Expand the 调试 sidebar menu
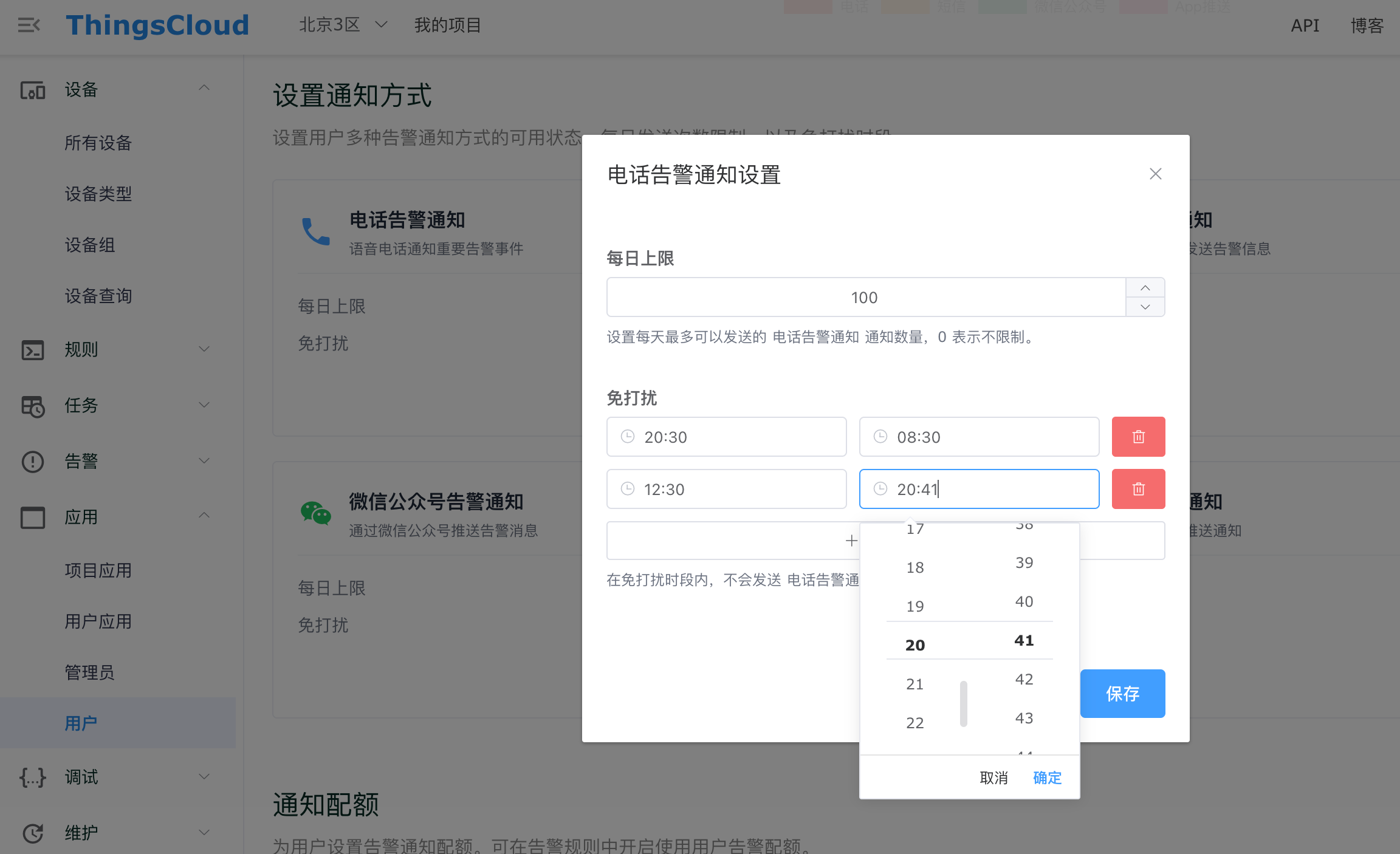Viewport: 1400px width, 854px height. [x=204, y=777]
